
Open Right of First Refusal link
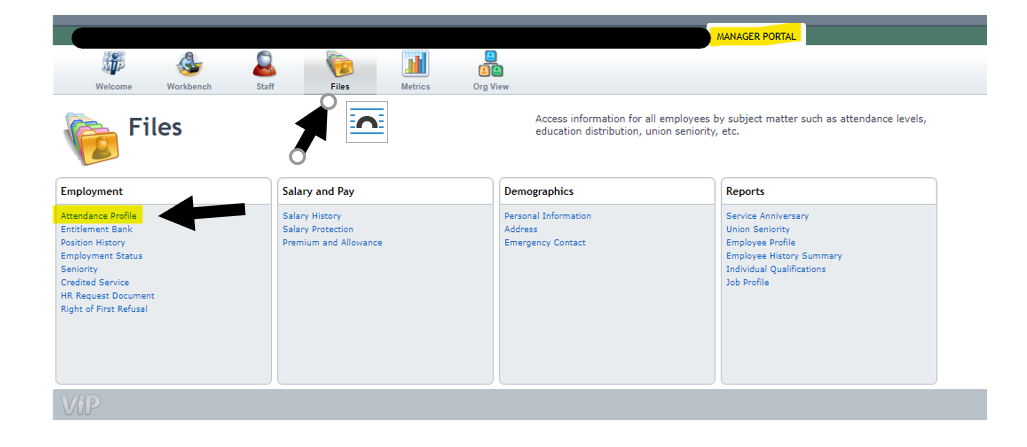click(103, 309)
